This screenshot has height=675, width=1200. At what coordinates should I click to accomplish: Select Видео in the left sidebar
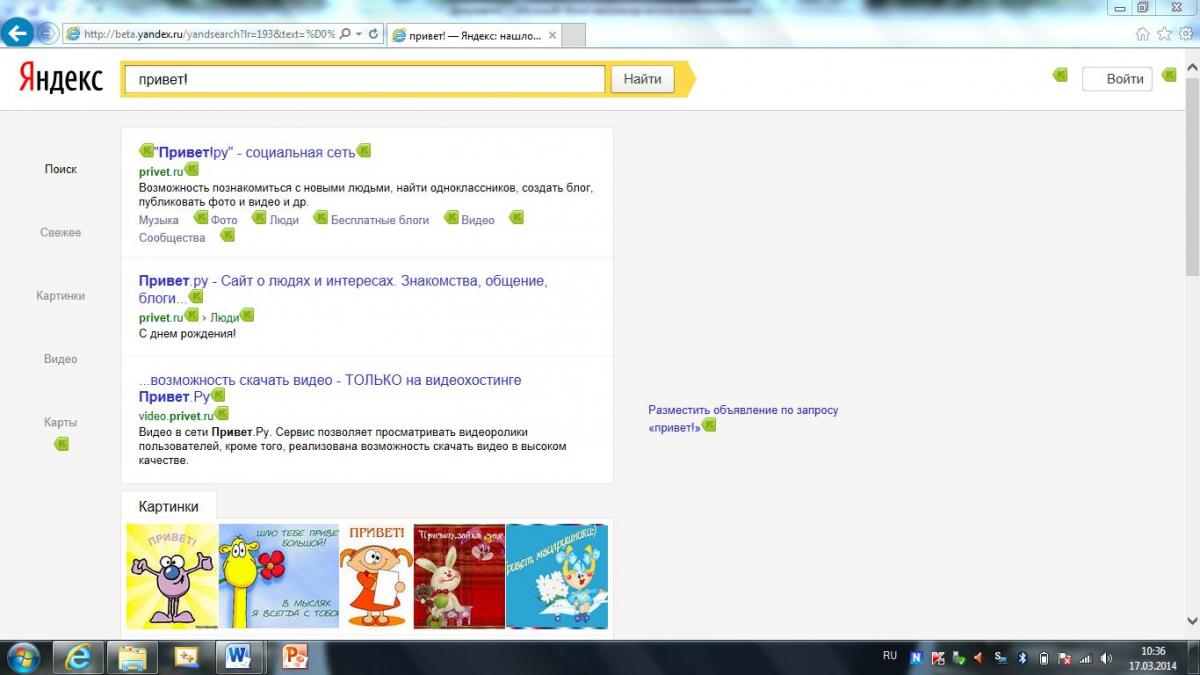tap(61, 359)
